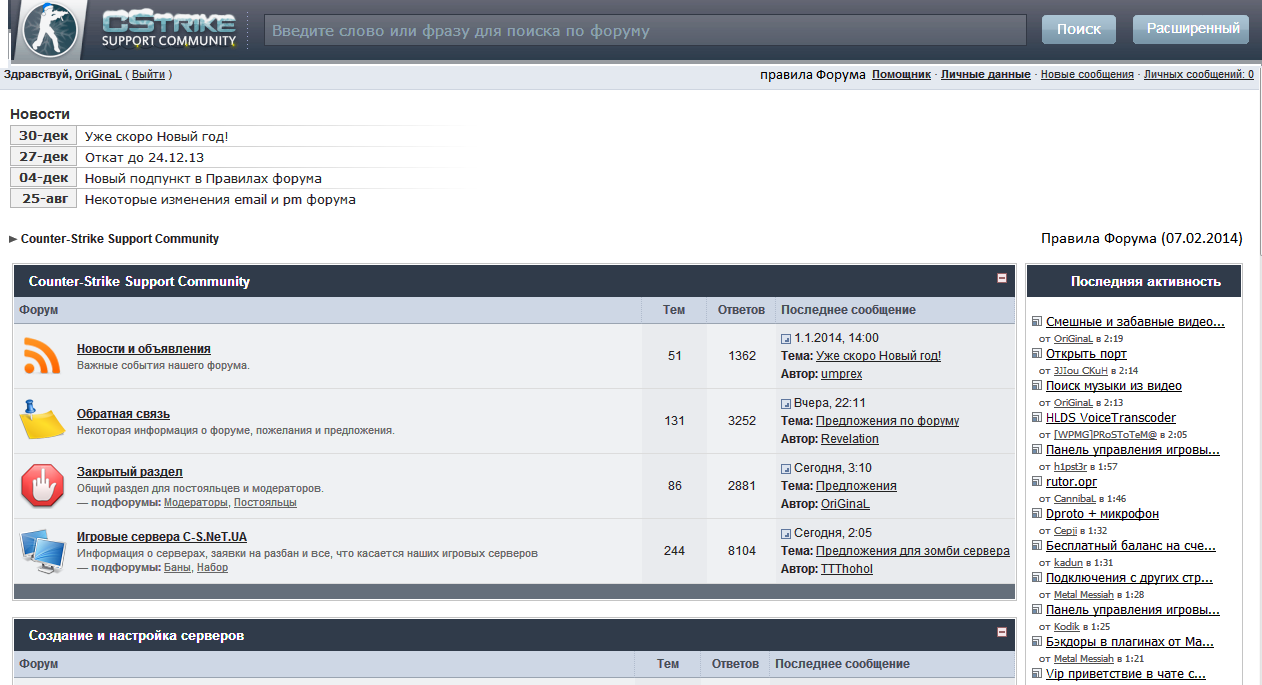Open recent topic HLDS VoiceTranscoder
This screenshot has width=1262, height=685.
click(1111, 418)
